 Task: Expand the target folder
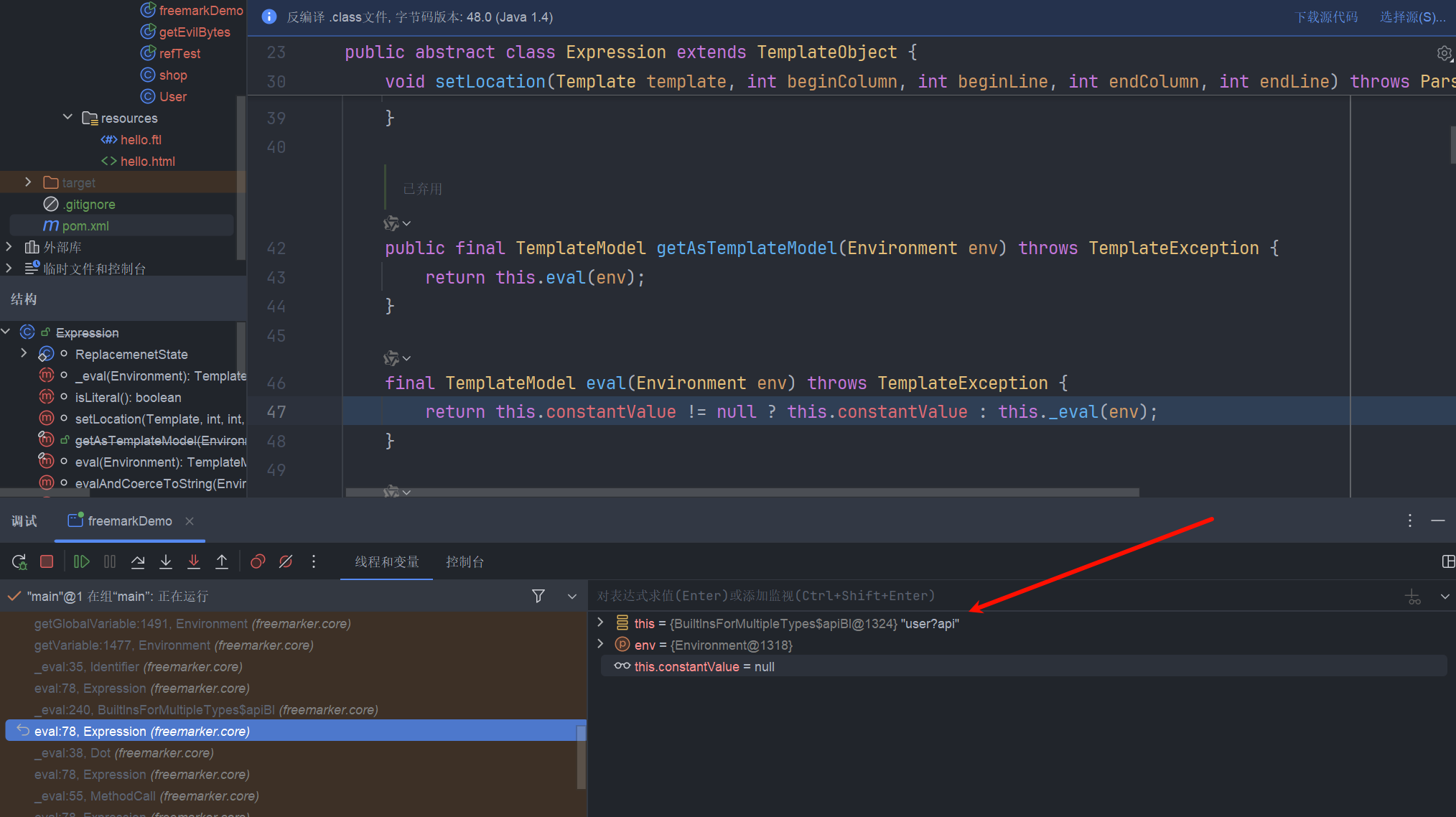(x=28, y=182)
